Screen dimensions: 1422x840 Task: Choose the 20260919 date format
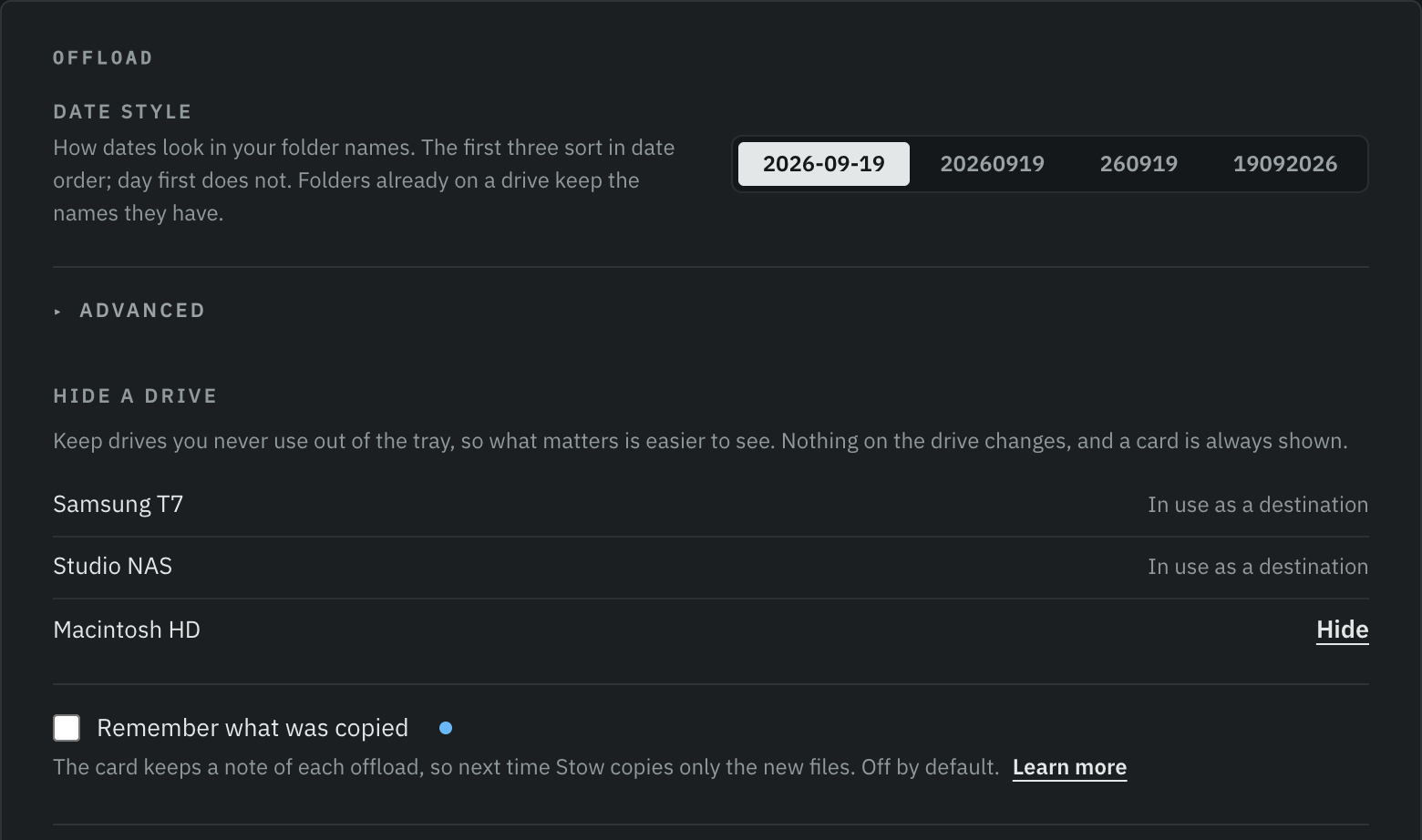pos(992,164)
